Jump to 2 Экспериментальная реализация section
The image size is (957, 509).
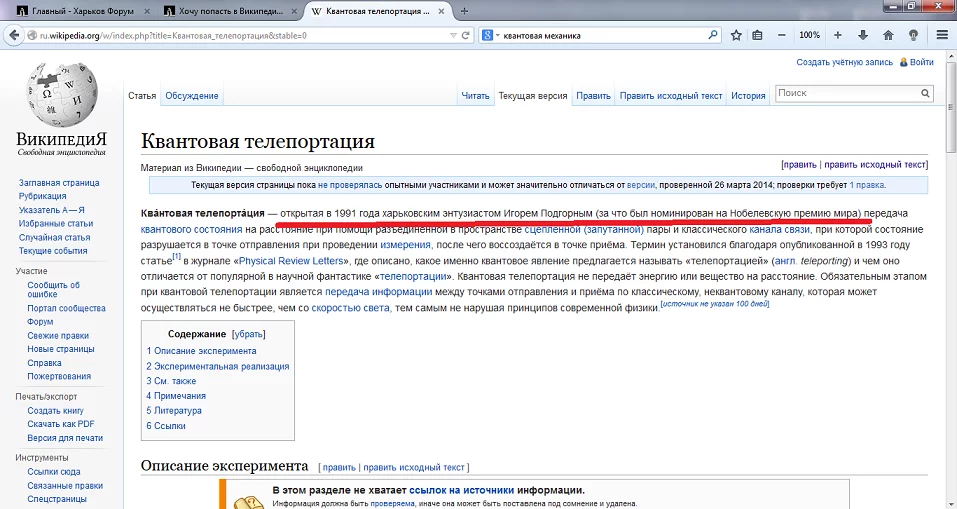(x=218, y=366)
